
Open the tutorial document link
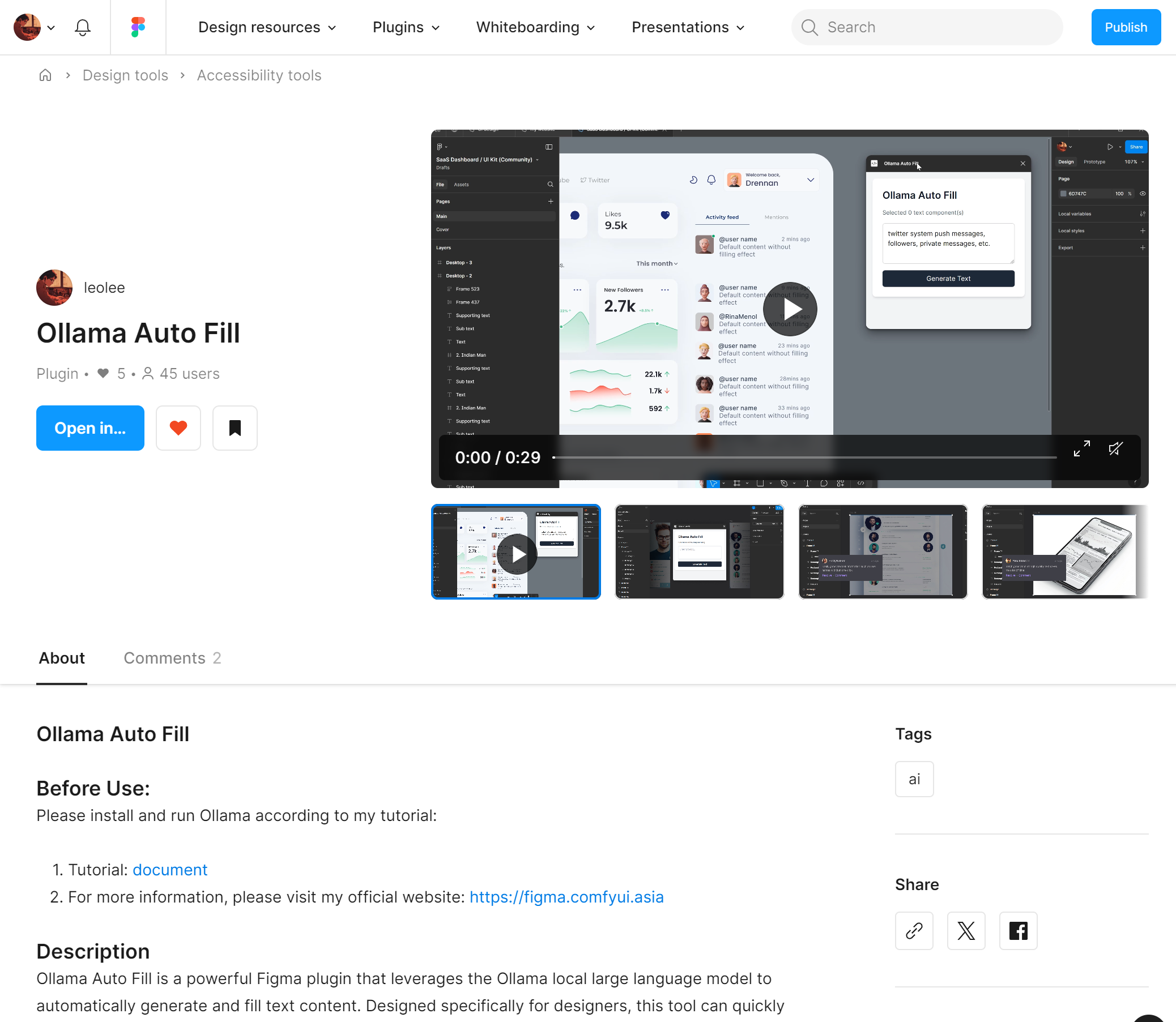pyautogui.click(x=170, y=870)
